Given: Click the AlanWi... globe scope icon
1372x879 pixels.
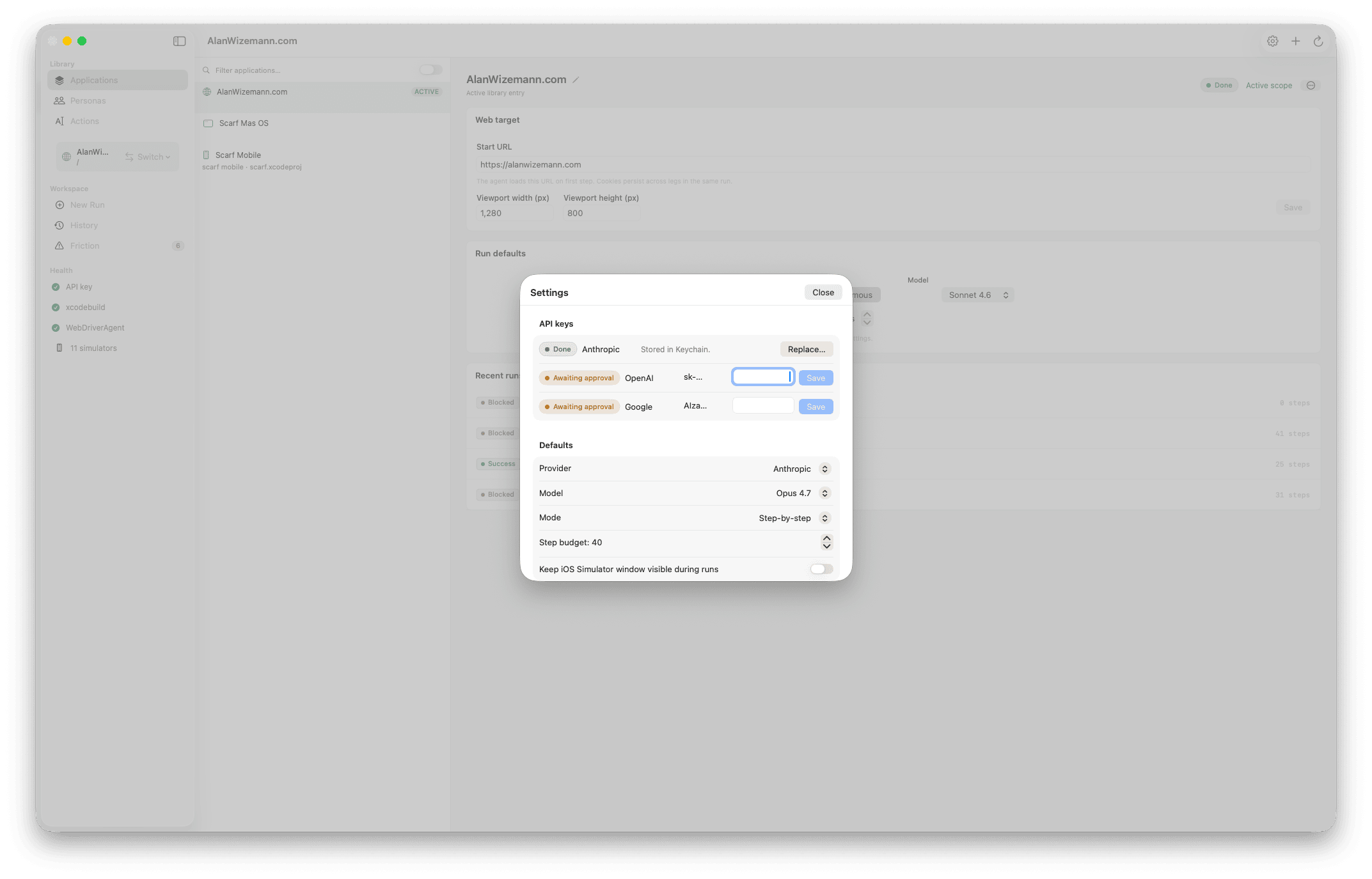Looking at the screenshot, I should pos(67,157).
